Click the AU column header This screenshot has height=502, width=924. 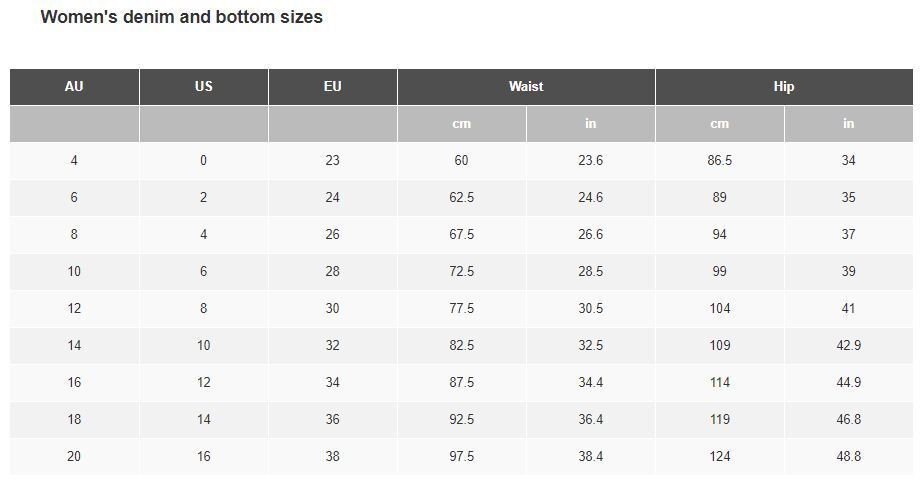coord(74,87)
